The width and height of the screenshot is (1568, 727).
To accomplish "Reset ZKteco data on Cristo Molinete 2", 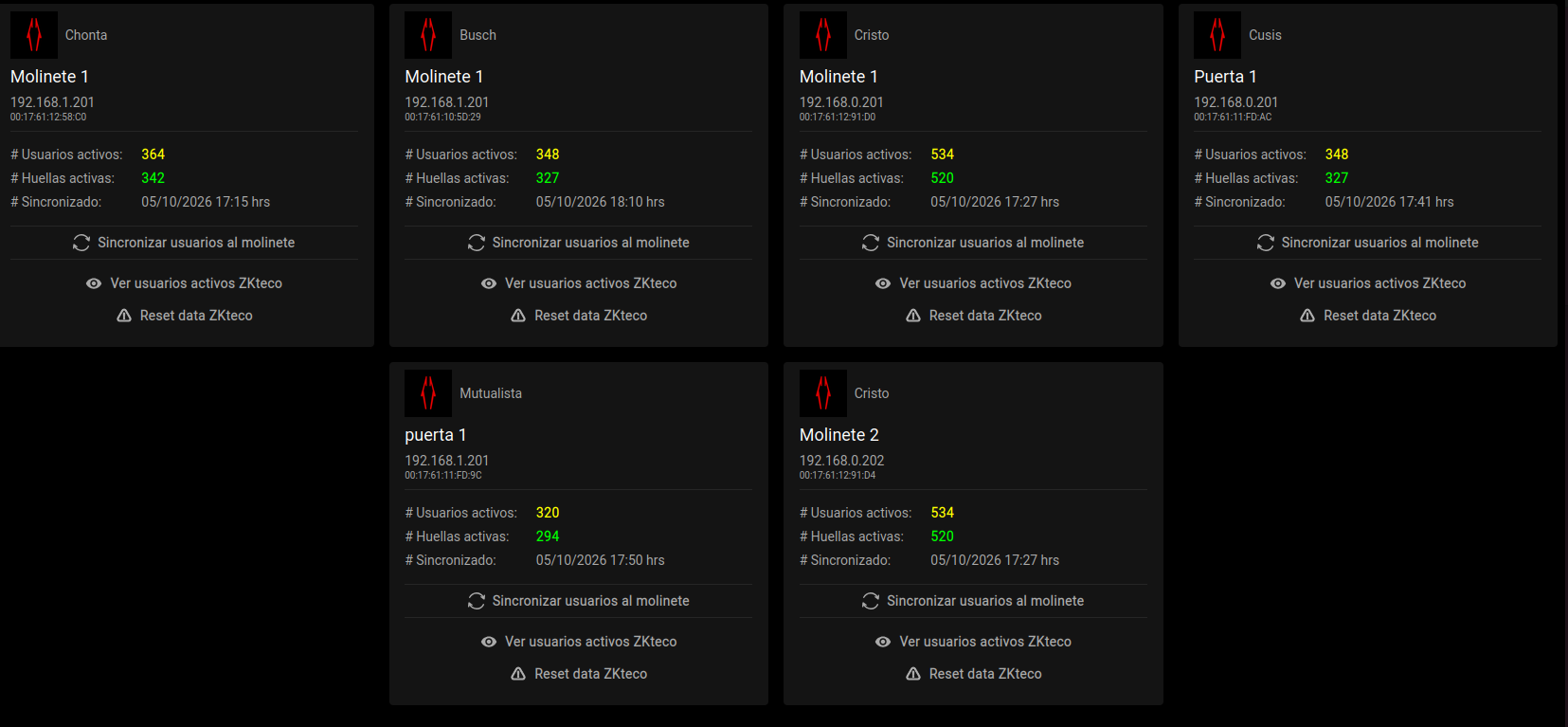I will pos(973,674).
